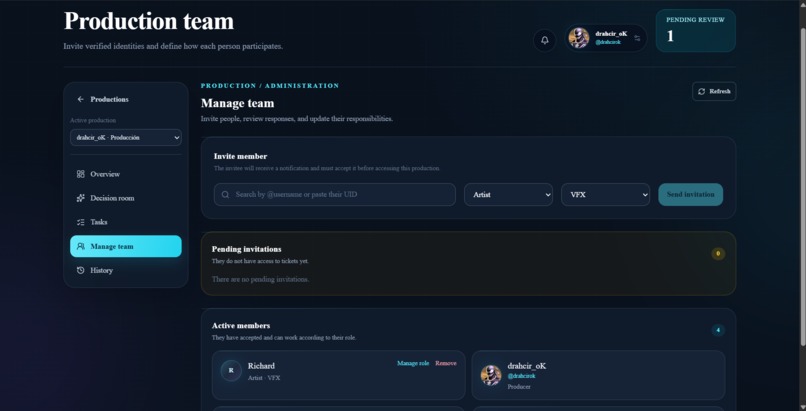Focus the username or UID search field
Screen dimensions: 806x411
click(335, 195)
